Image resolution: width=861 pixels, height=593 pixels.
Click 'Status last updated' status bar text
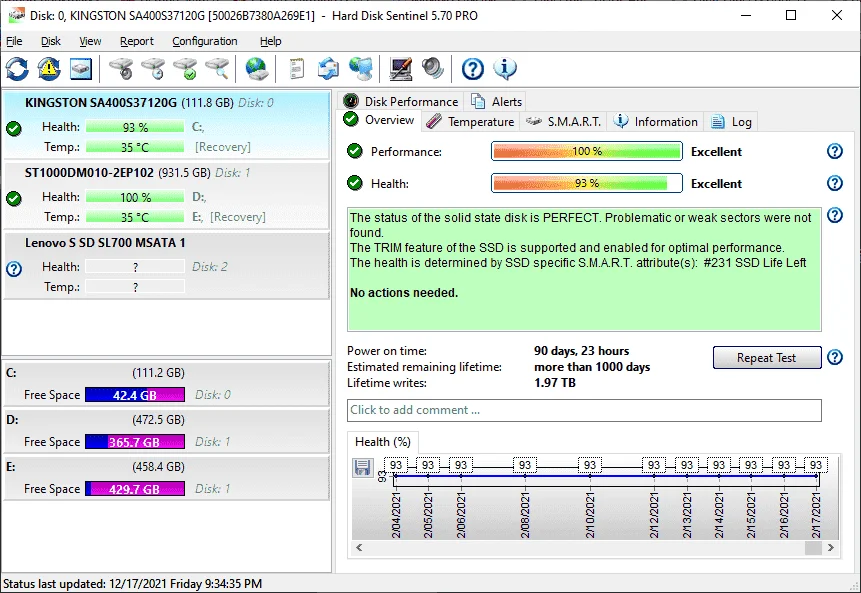click(132, 584)
